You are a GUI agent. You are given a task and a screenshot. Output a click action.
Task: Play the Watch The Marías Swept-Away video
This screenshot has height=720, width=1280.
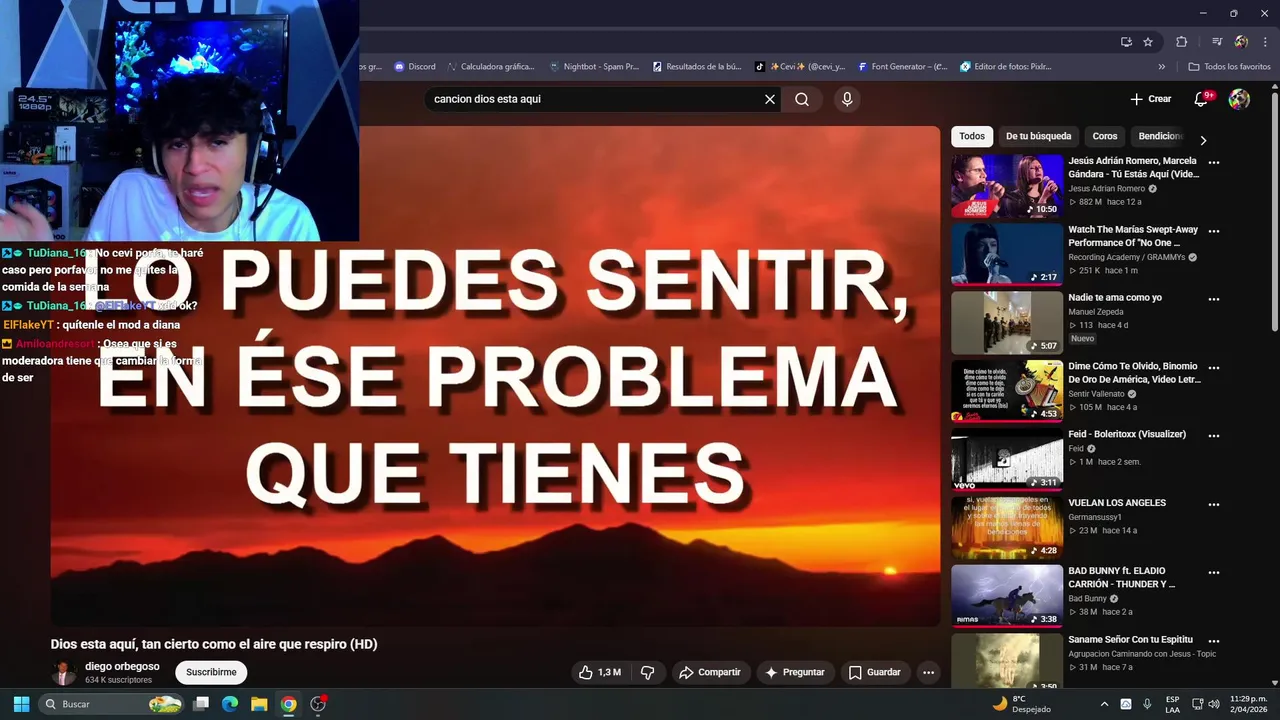(x=1007, y=254)
